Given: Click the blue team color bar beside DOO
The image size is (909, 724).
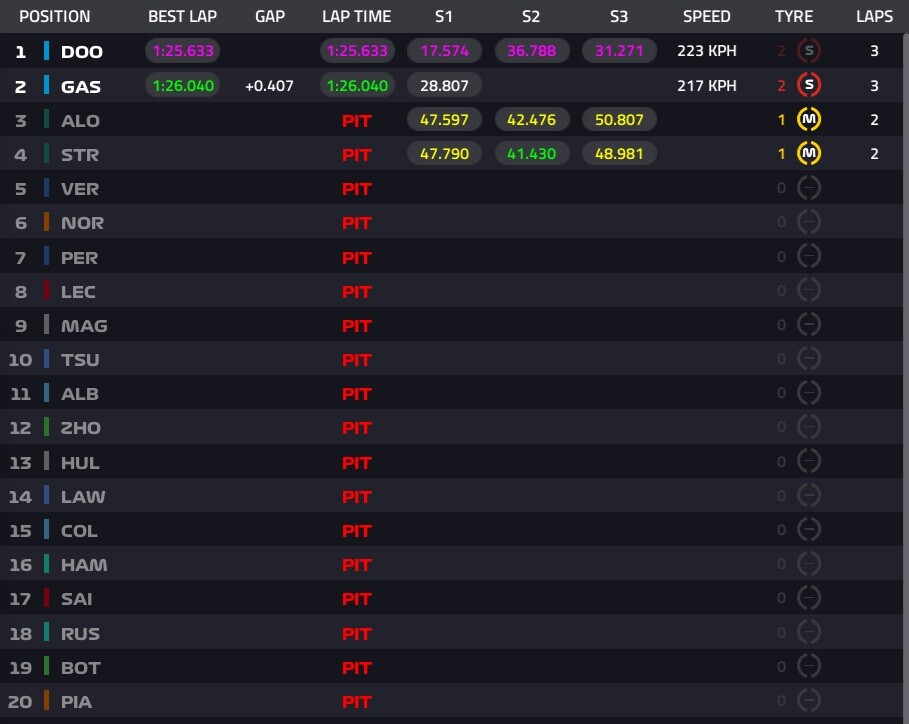Looking at the screenshot, I should click(x=46, y=51).
